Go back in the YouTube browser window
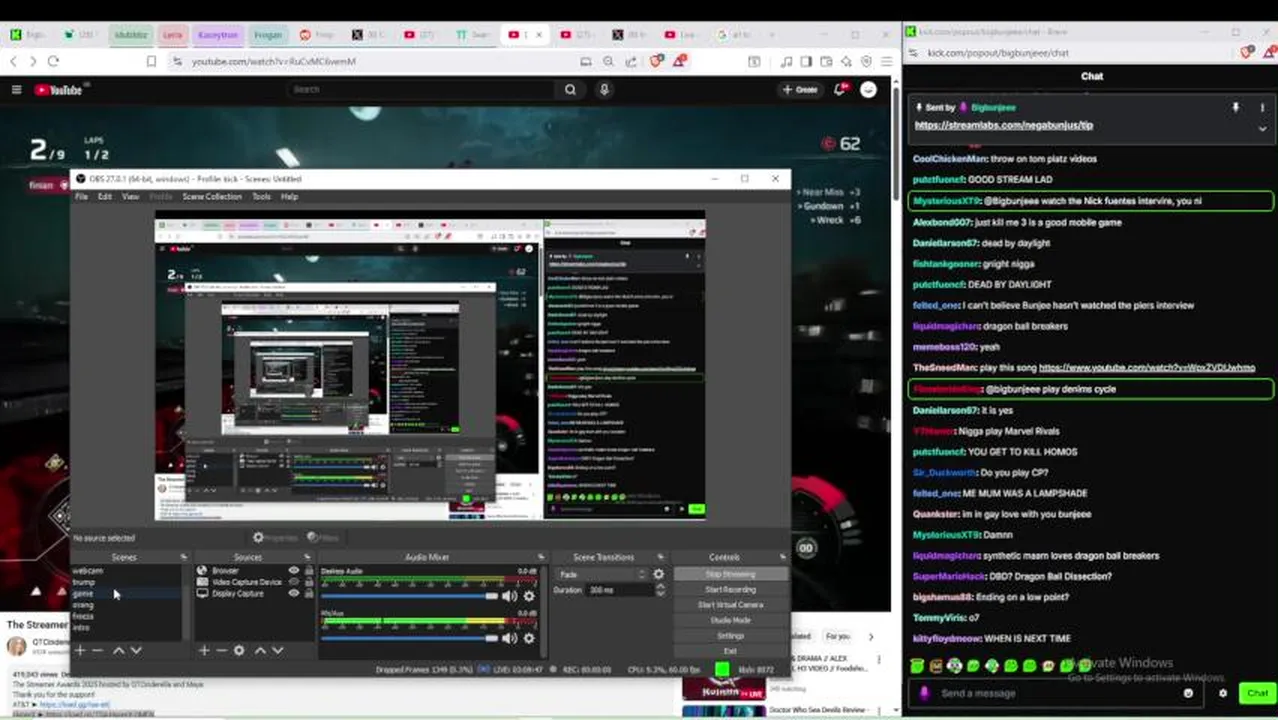Image resolution: width=1278 pixels, height=720 pixels. pyautogui.click(x=13, y=61)
